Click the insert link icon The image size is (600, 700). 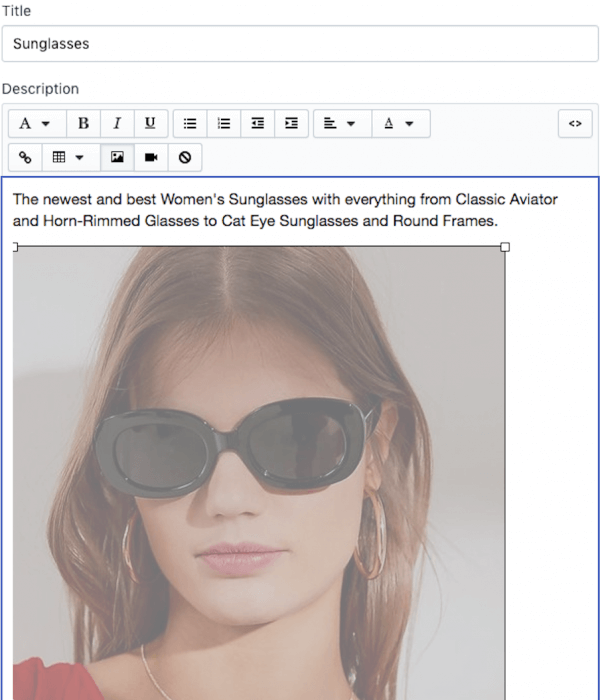pos(25,158)
